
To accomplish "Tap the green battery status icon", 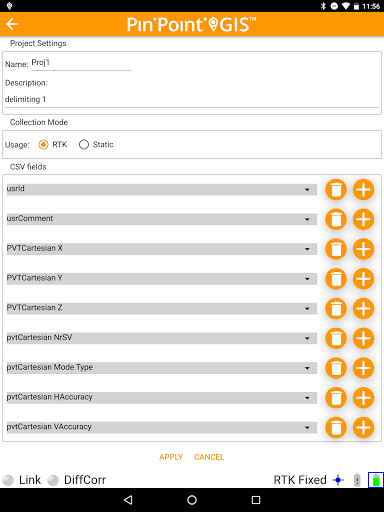I will click(x=376, y=480).
